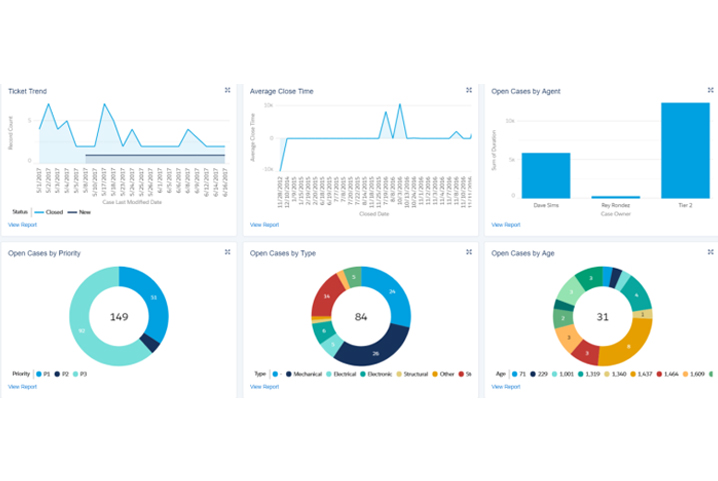Click the orange age segment labeled 8
The image size is (718, 481).
coord(628,346)
